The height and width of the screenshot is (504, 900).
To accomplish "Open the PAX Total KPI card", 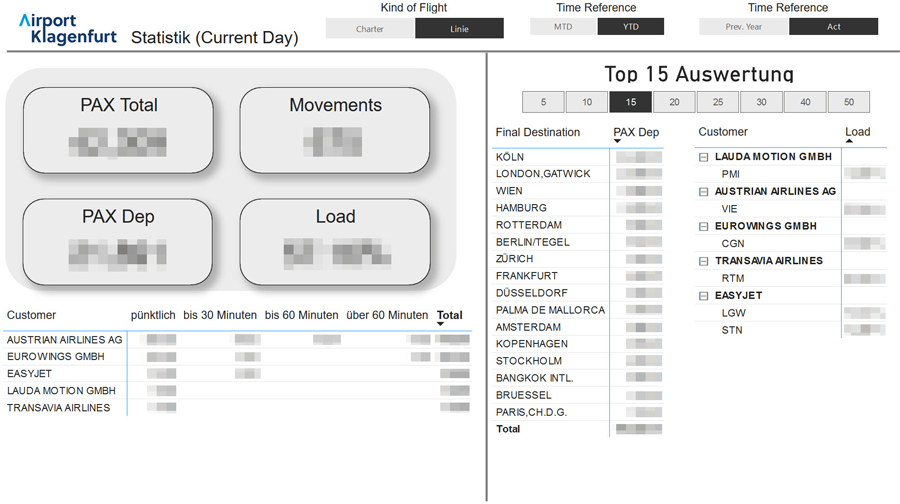I will coord(119,129).
